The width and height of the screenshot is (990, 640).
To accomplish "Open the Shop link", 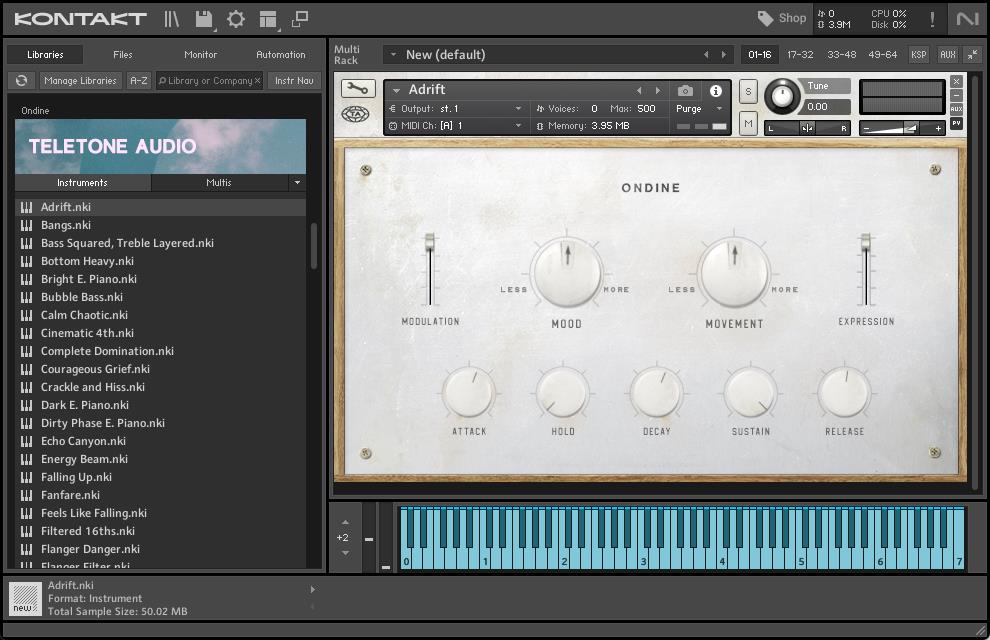I will point(782,18).
